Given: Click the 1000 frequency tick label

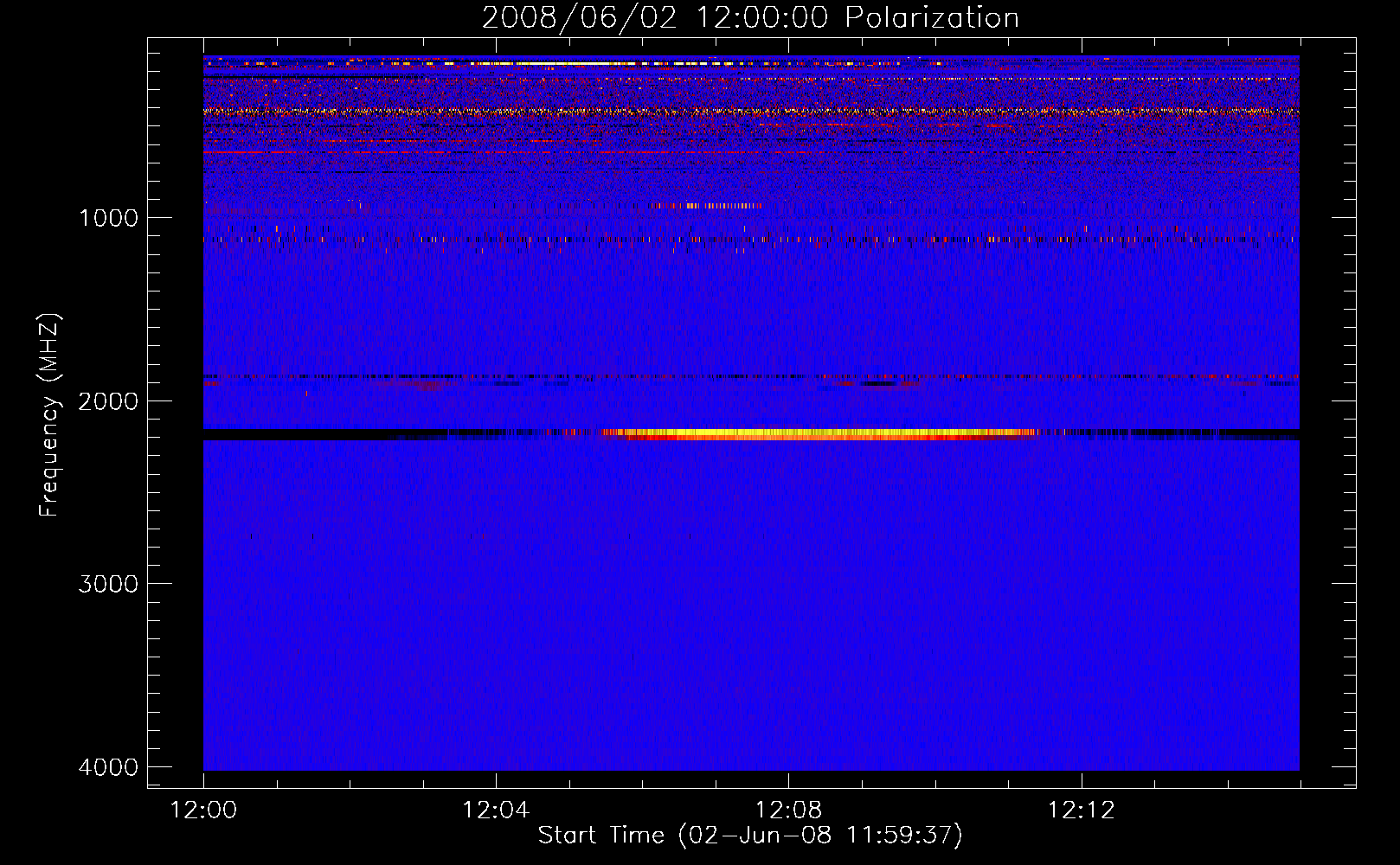Looking at the screenshot, I should (x=108, y=218).
